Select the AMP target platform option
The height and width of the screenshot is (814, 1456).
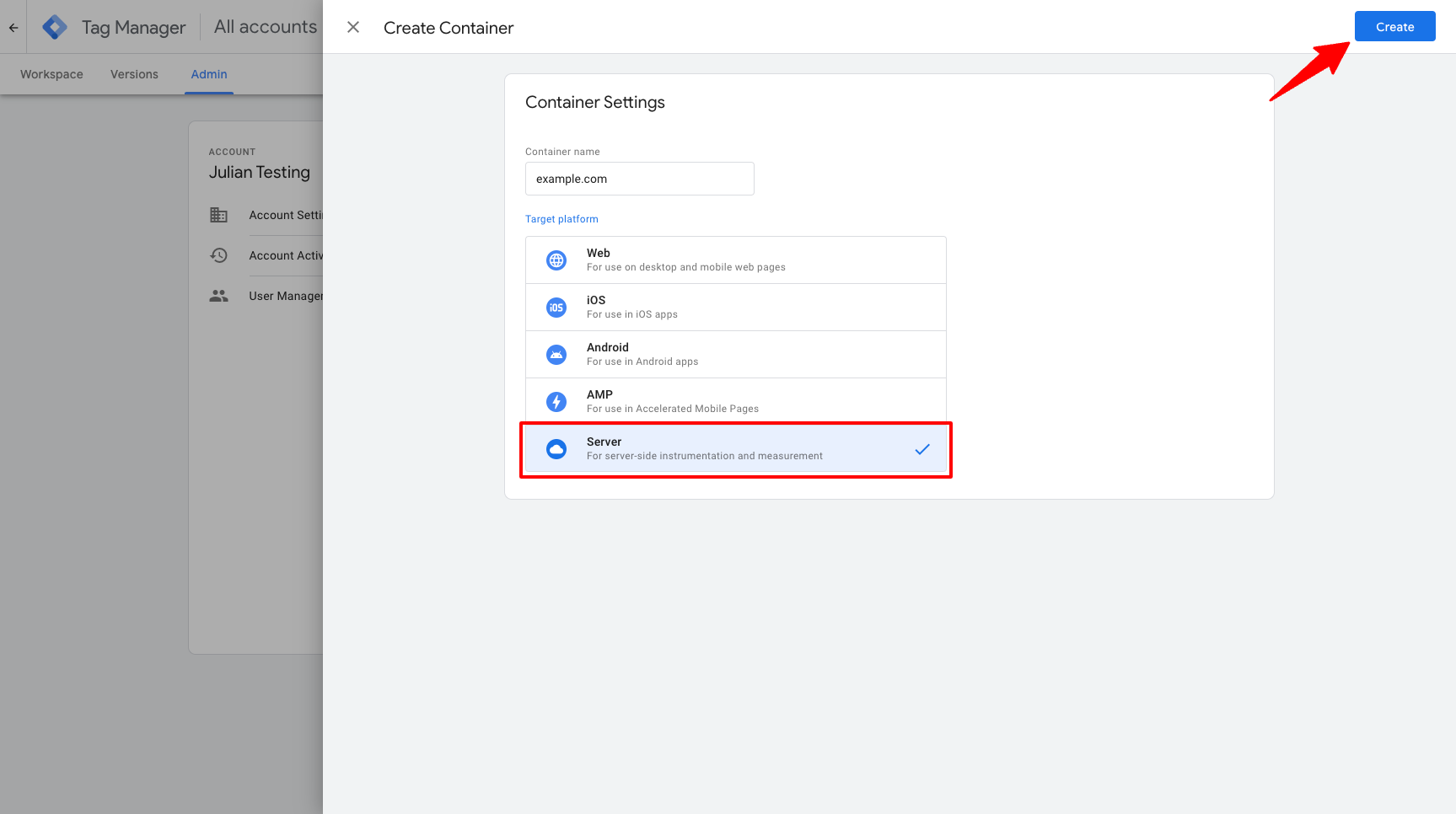[735, 401]
